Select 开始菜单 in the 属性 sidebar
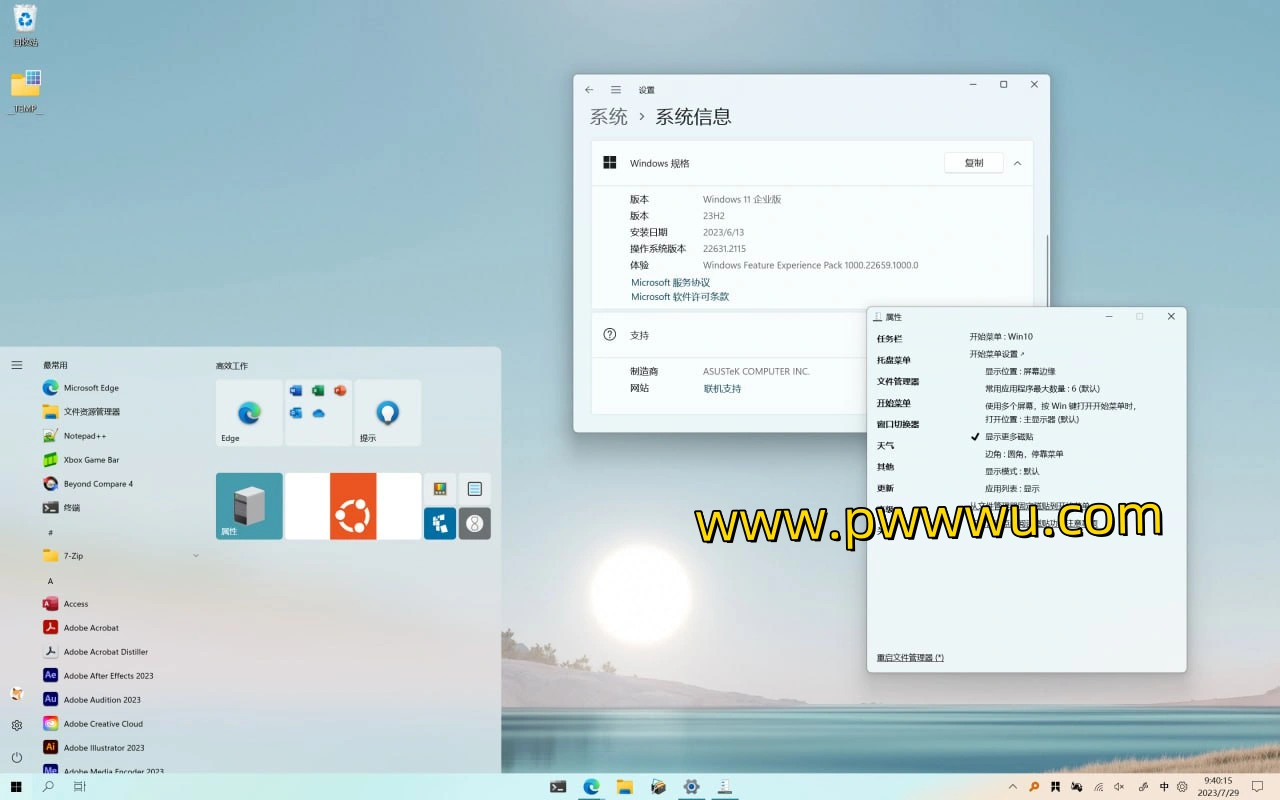Screen dimensions: 1280x800 click(x=894, y=403)
